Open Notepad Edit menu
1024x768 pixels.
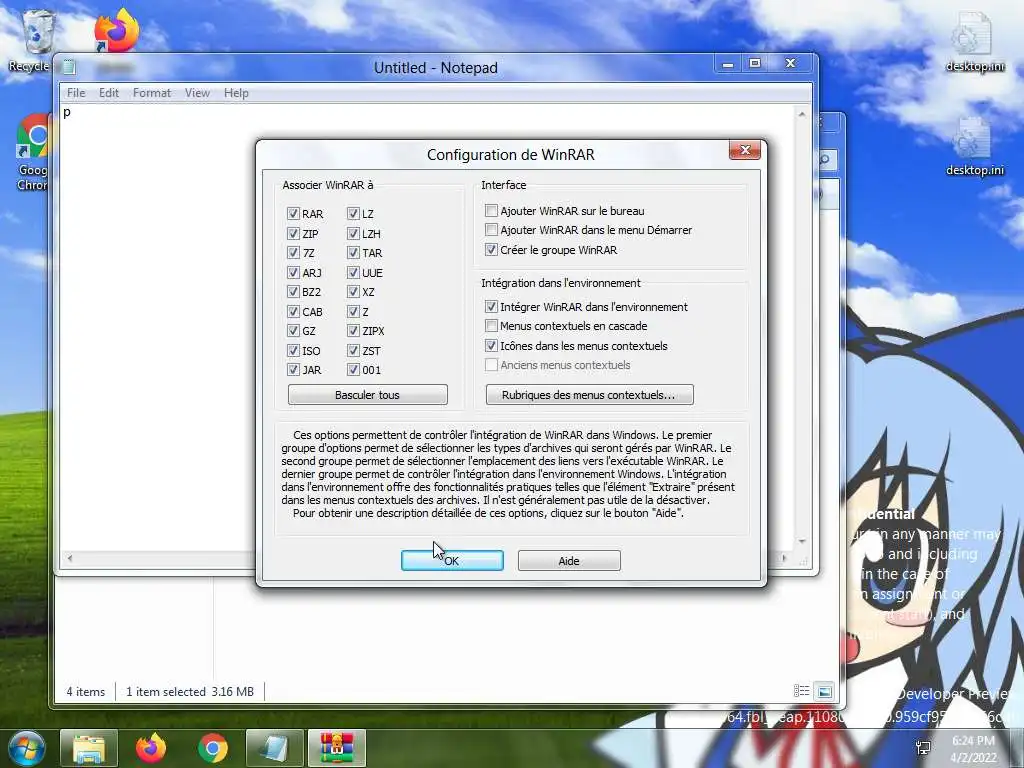pos(108,93)
